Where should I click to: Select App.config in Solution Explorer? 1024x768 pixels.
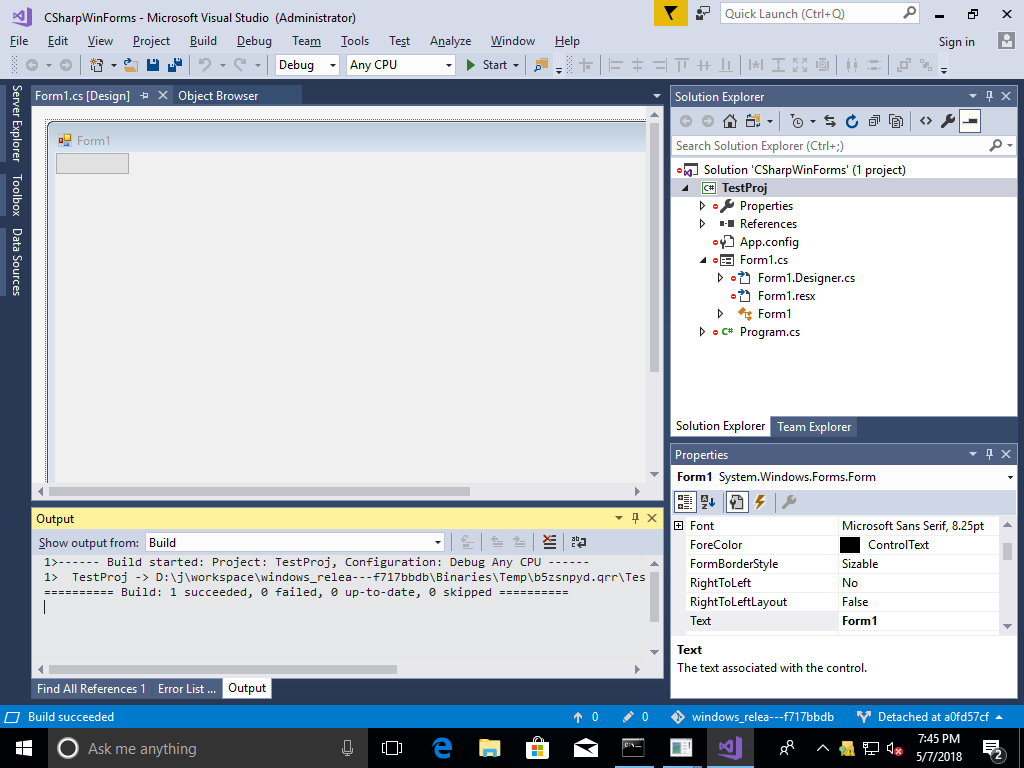769,242
